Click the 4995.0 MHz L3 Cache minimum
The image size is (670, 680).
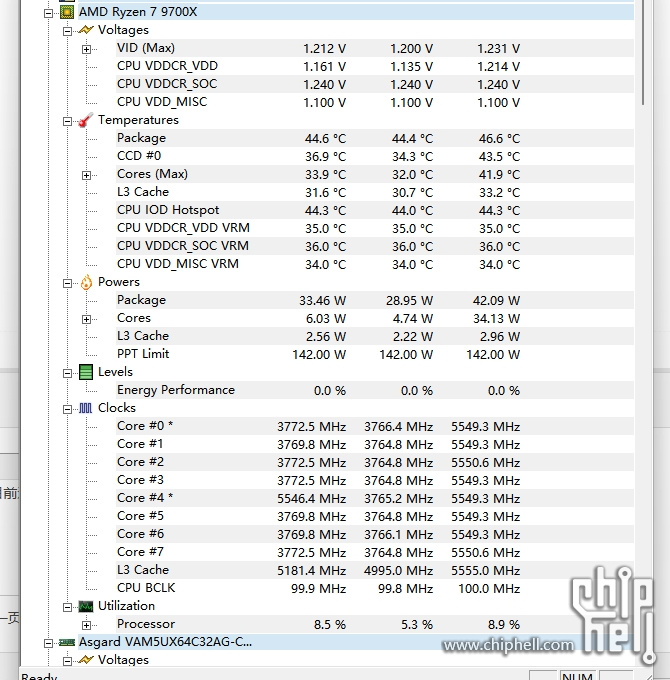(x=399, y=571)
